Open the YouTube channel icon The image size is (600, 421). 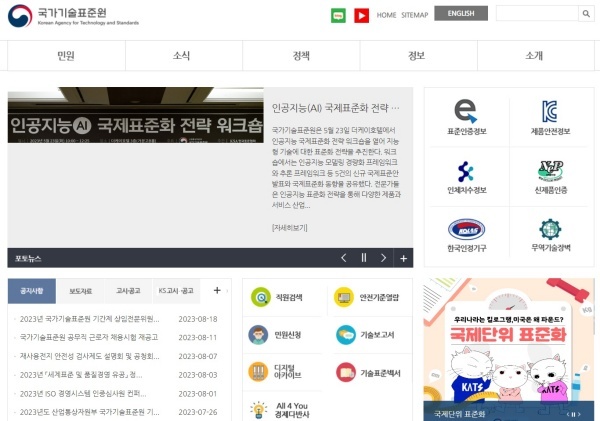[361, 15]
